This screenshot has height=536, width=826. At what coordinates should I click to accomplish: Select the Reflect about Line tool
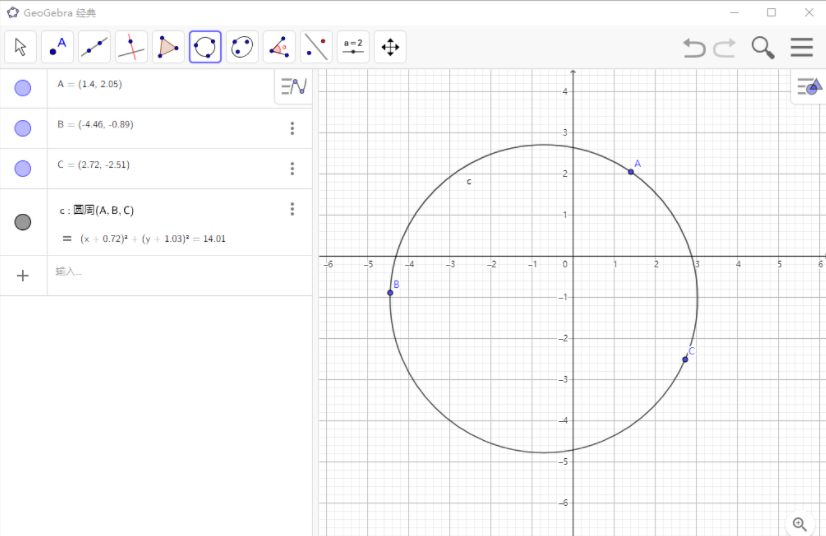pos(316,47)
